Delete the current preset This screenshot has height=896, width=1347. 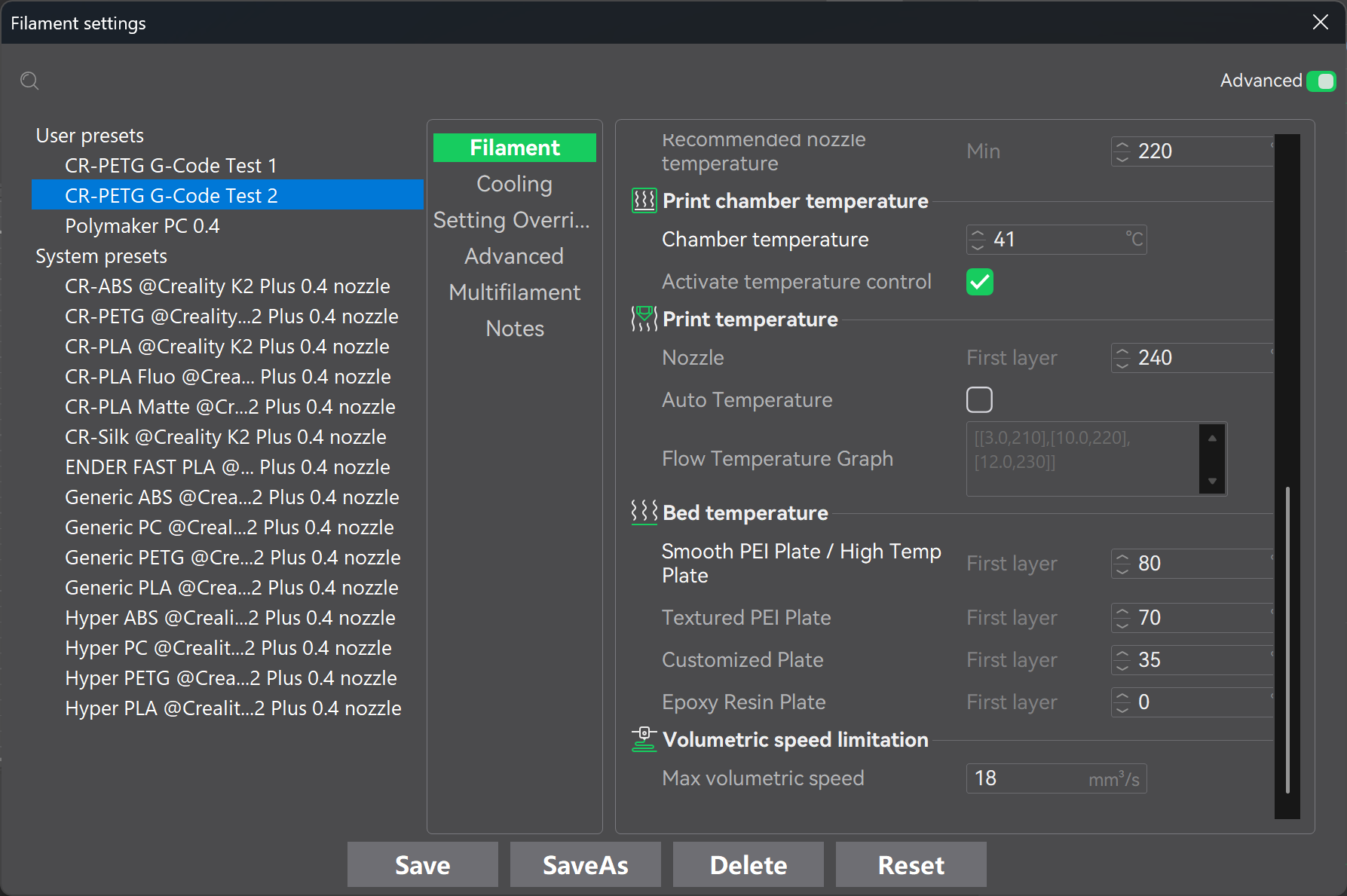pyautogui.click(x=749, y=865)
